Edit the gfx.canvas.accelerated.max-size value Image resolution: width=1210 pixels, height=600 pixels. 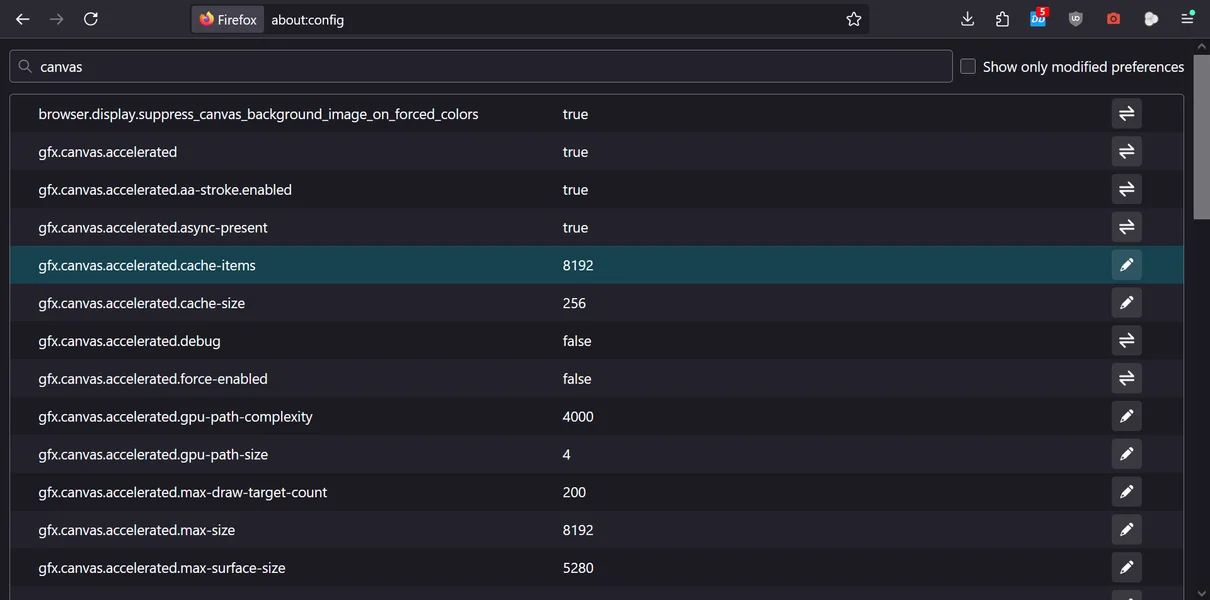[x=1126, y=530]
